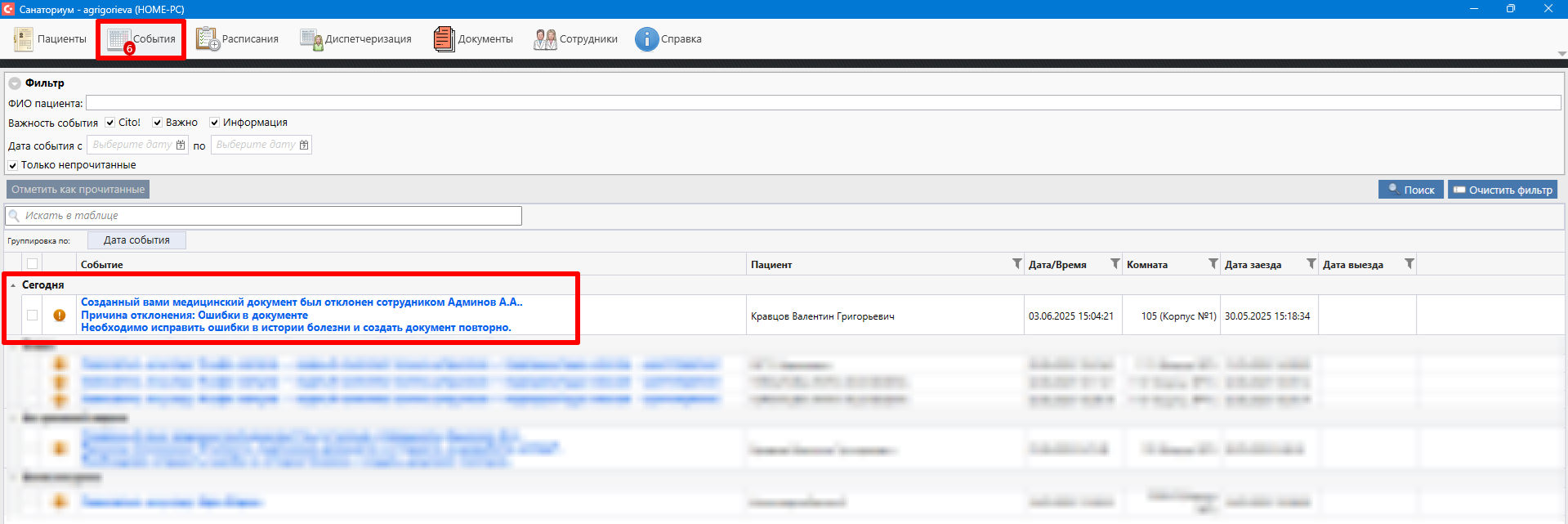Collapse the Фильтр panel
The image size is (1568, 524).
(15, 83)
